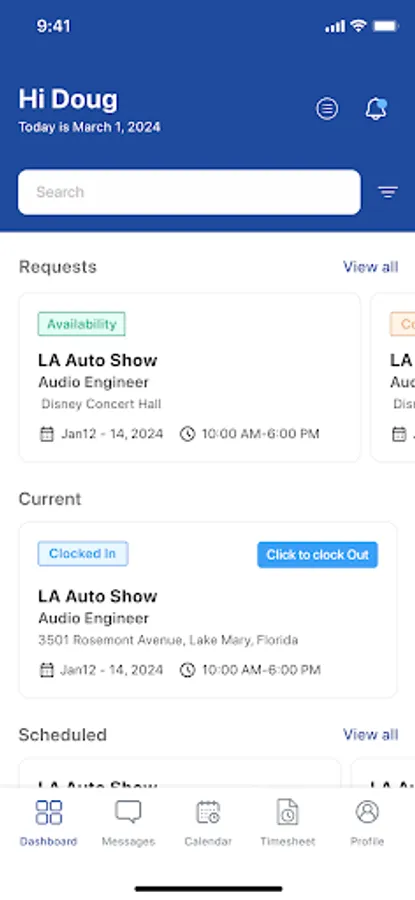Click to clock Out button
Viewport: 415px width, 900px height.
coord(317,555)
